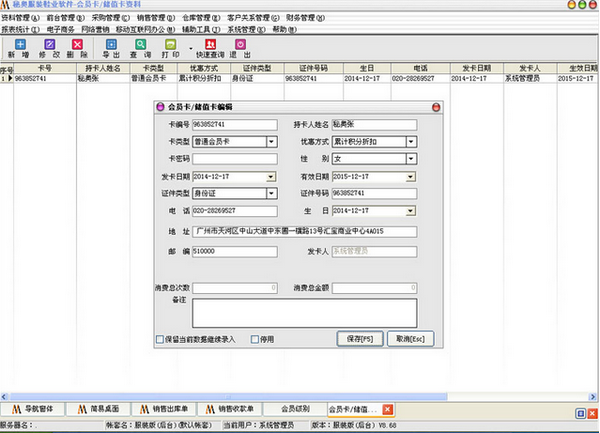Click the 取消[Esc] button

pyautogui.click(x=411, y=339)
